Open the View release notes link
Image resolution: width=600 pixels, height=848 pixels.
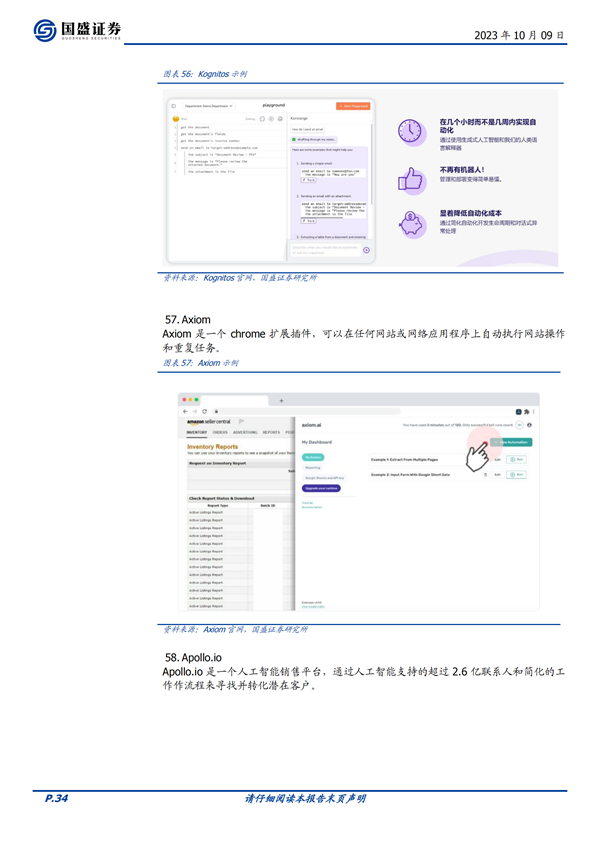(x=313, y=606)
